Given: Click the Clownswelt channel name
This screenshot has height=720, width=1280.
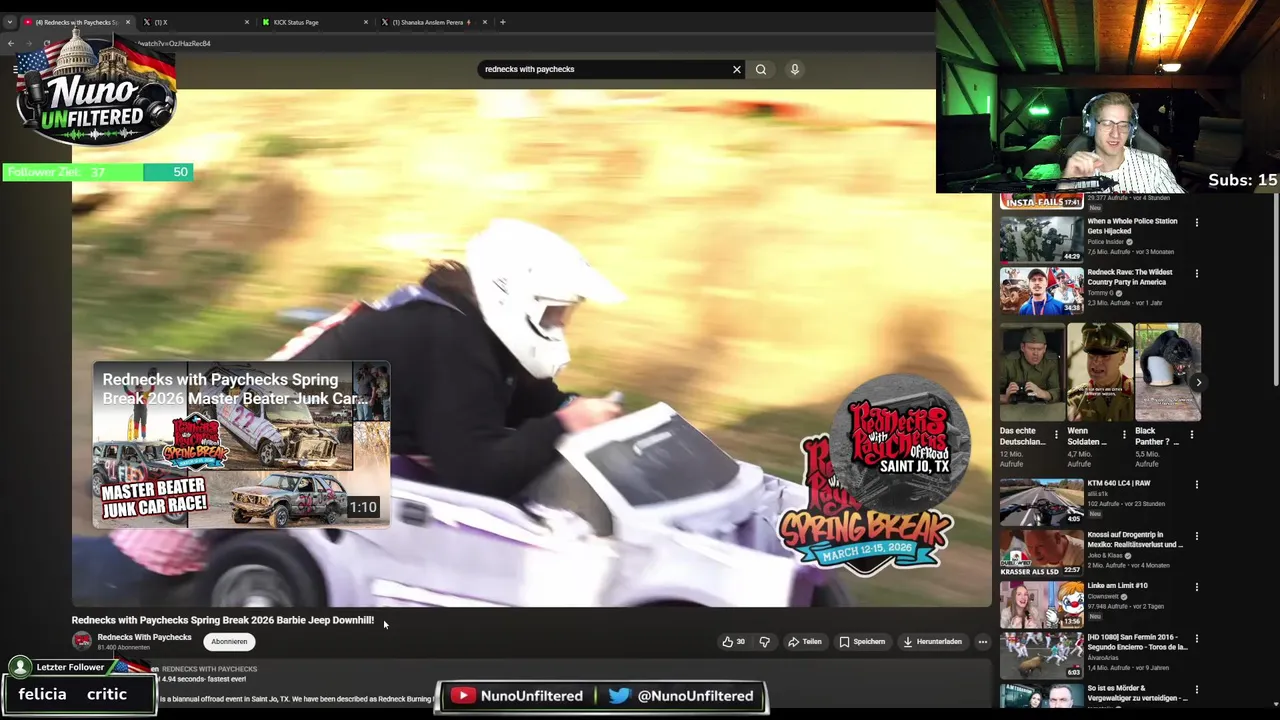Looking at the screenshot, I should coord(1103,597).
